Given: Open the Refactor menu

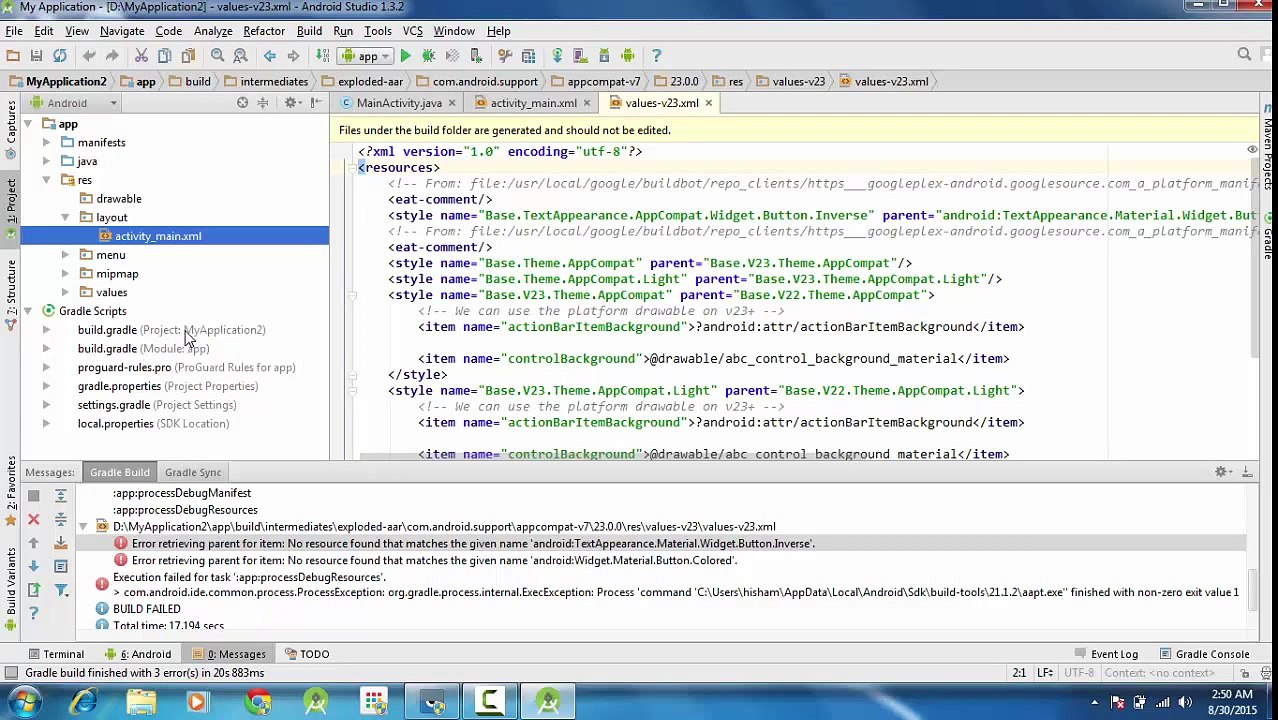Looking at the screenshot, I should [264, 31].
